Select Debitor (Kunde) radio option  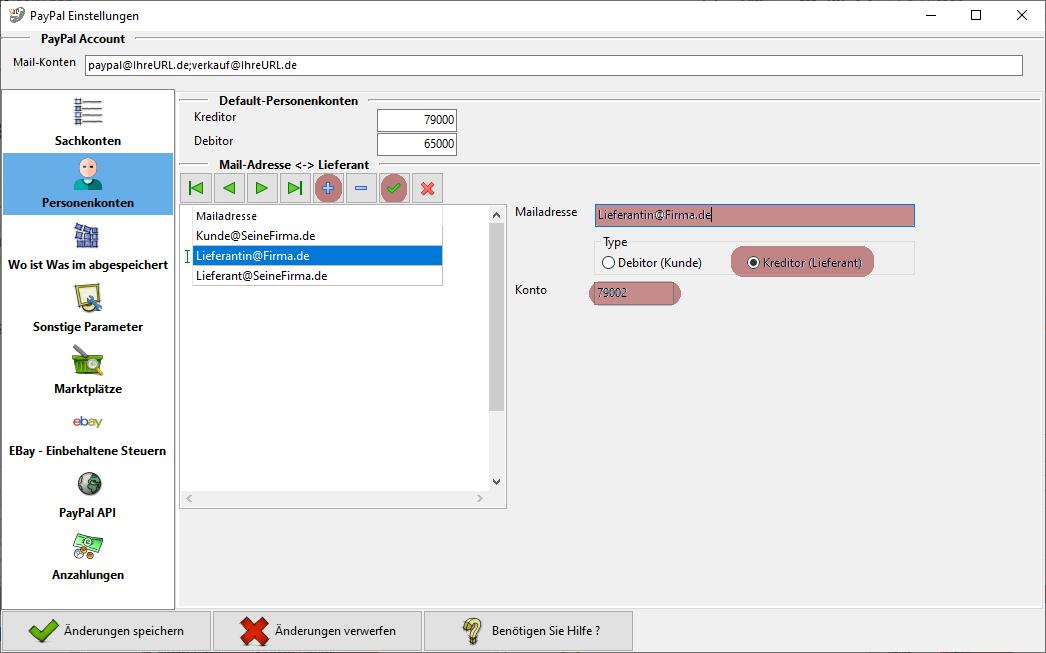click(608, 263)
